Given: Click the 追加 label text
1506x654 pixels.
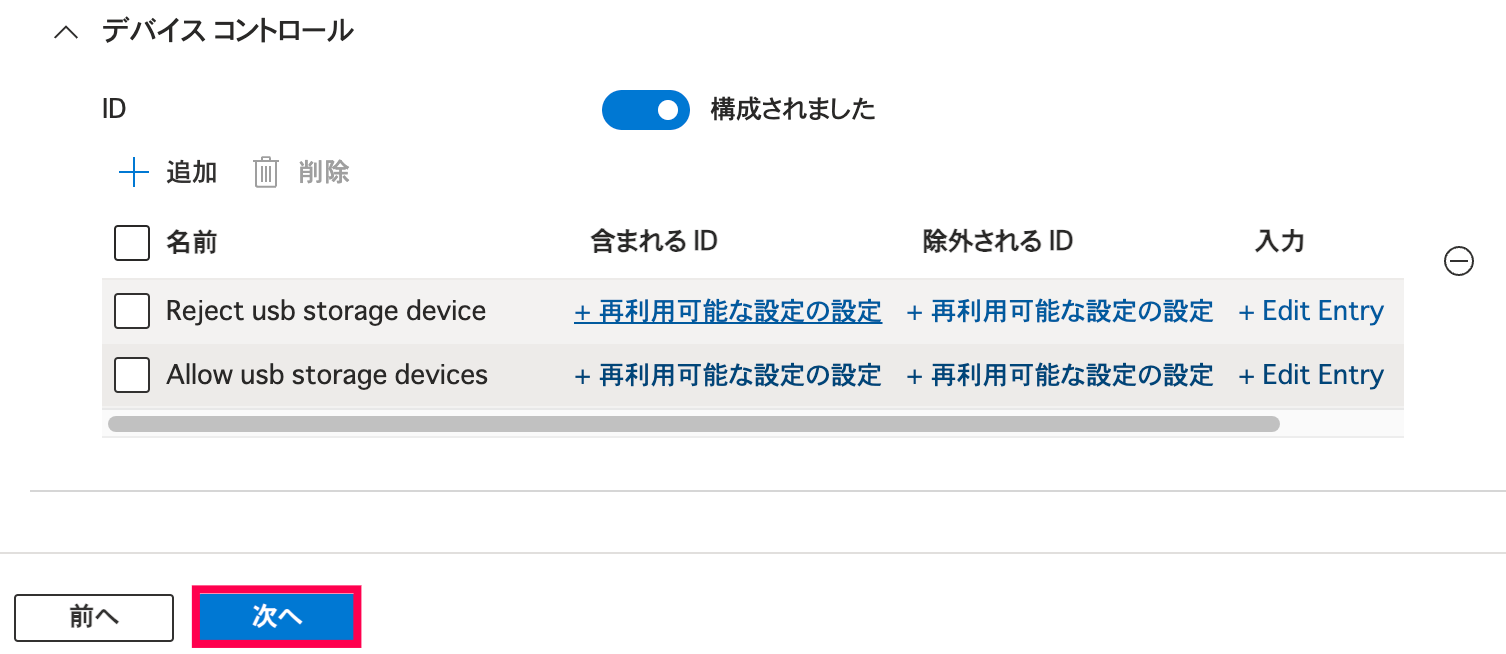Looking at the screenshot, I should (191, 173).
